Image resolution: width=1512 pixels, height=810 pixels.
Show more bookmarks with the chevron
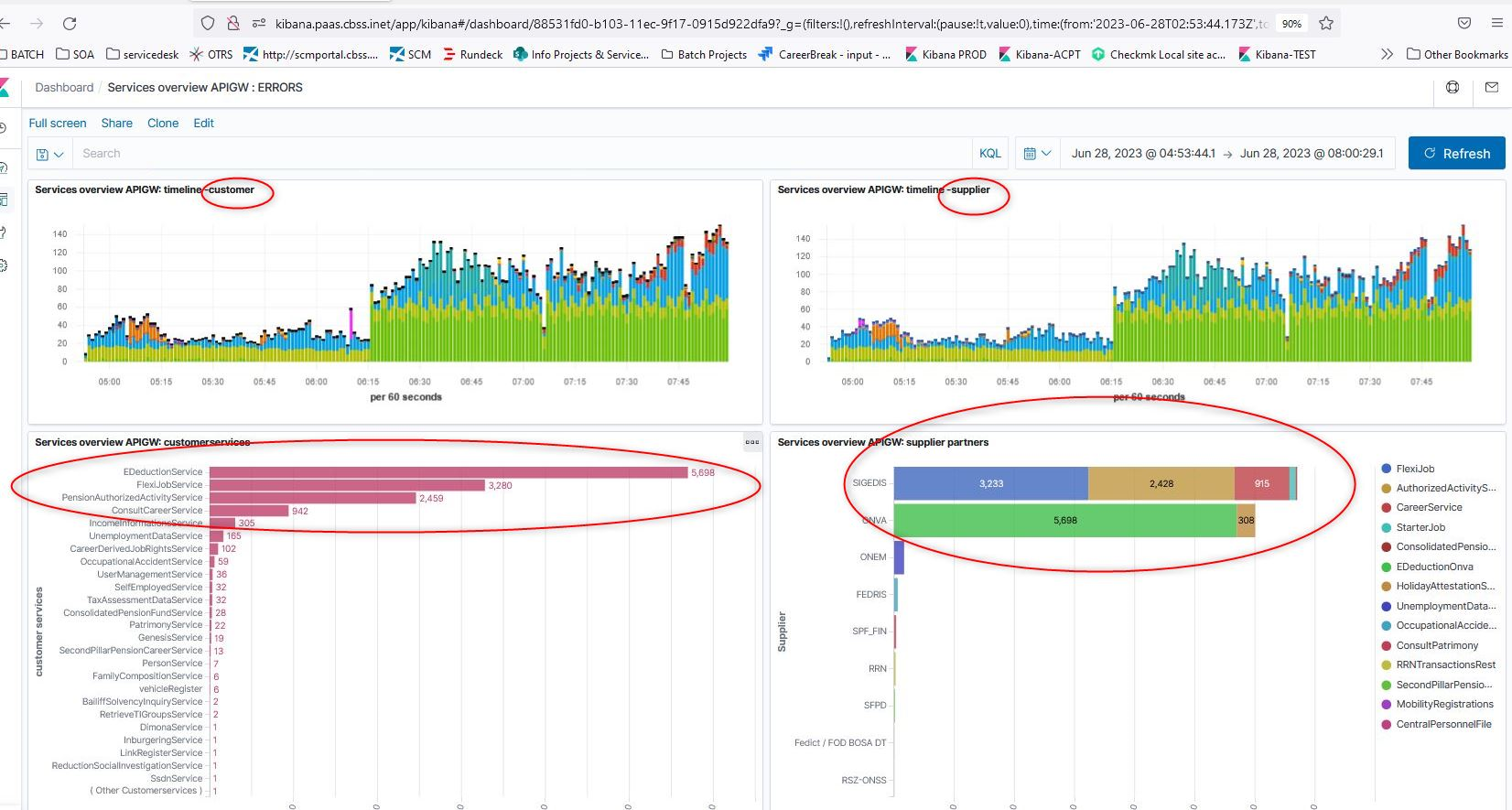coord(1387,55)
